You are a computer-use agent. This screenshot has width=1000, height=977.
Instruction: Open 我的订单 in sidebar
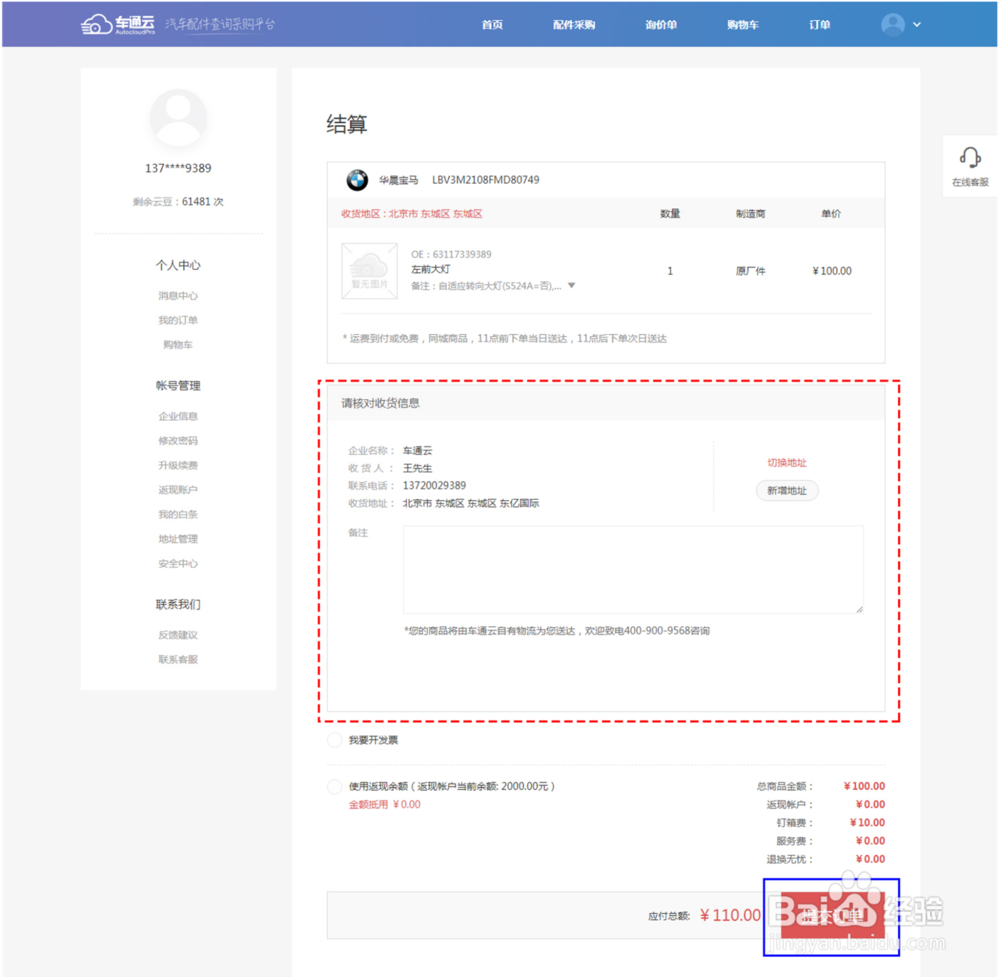[178, 320]
